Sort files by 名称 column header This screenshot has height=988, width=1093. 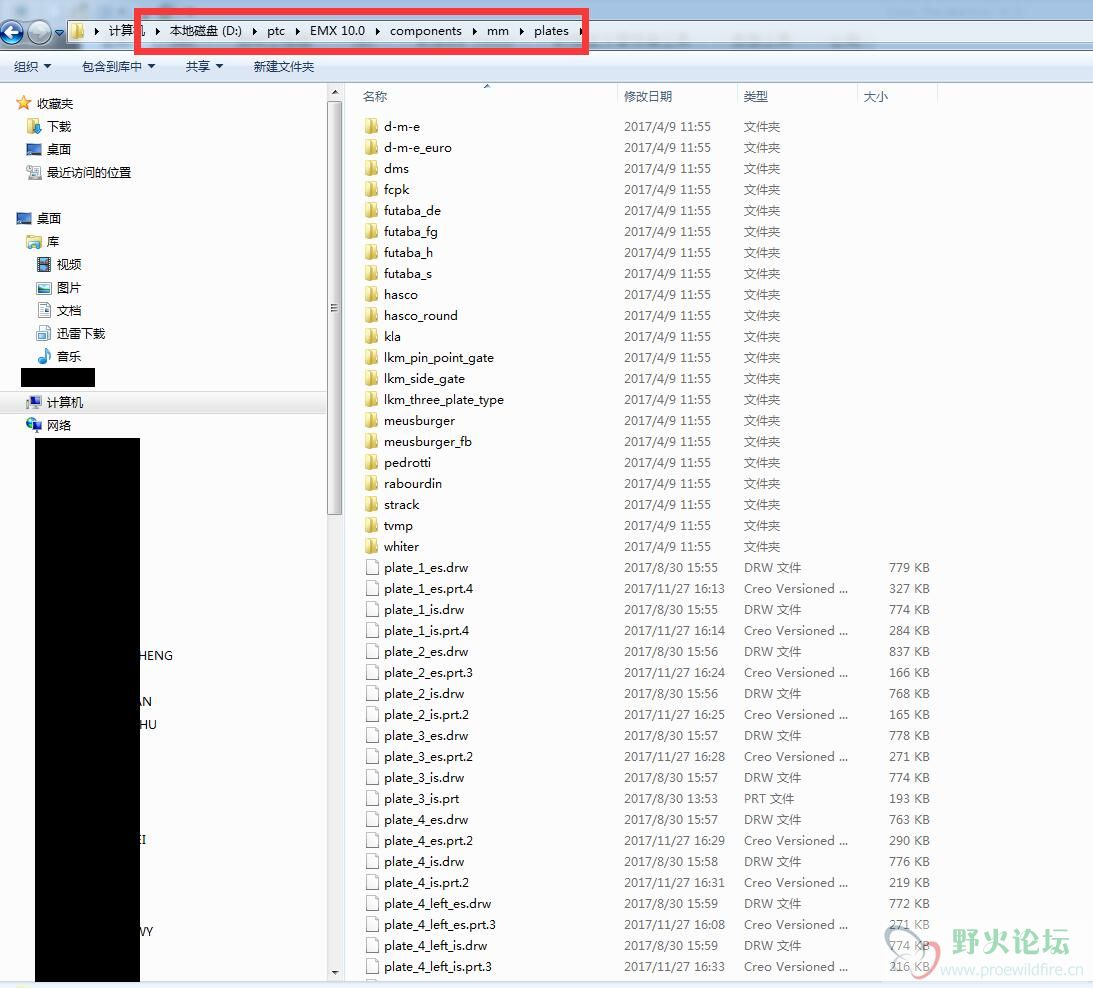coord(375,96)
